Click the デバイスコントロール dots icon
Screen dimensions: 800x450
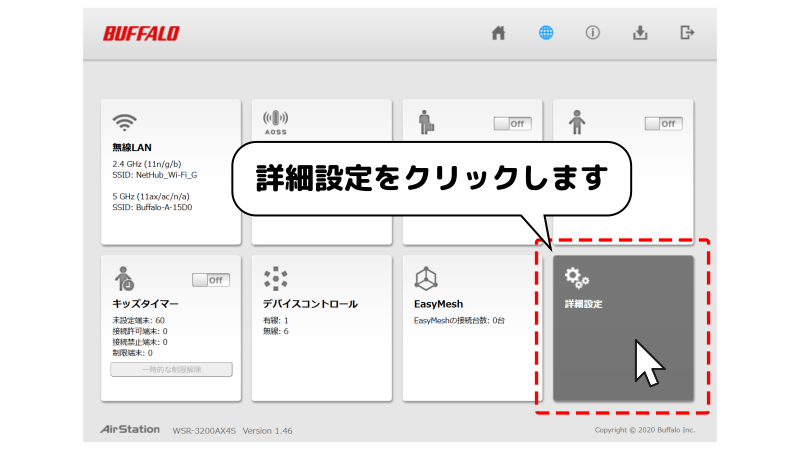tap(276, 279)
